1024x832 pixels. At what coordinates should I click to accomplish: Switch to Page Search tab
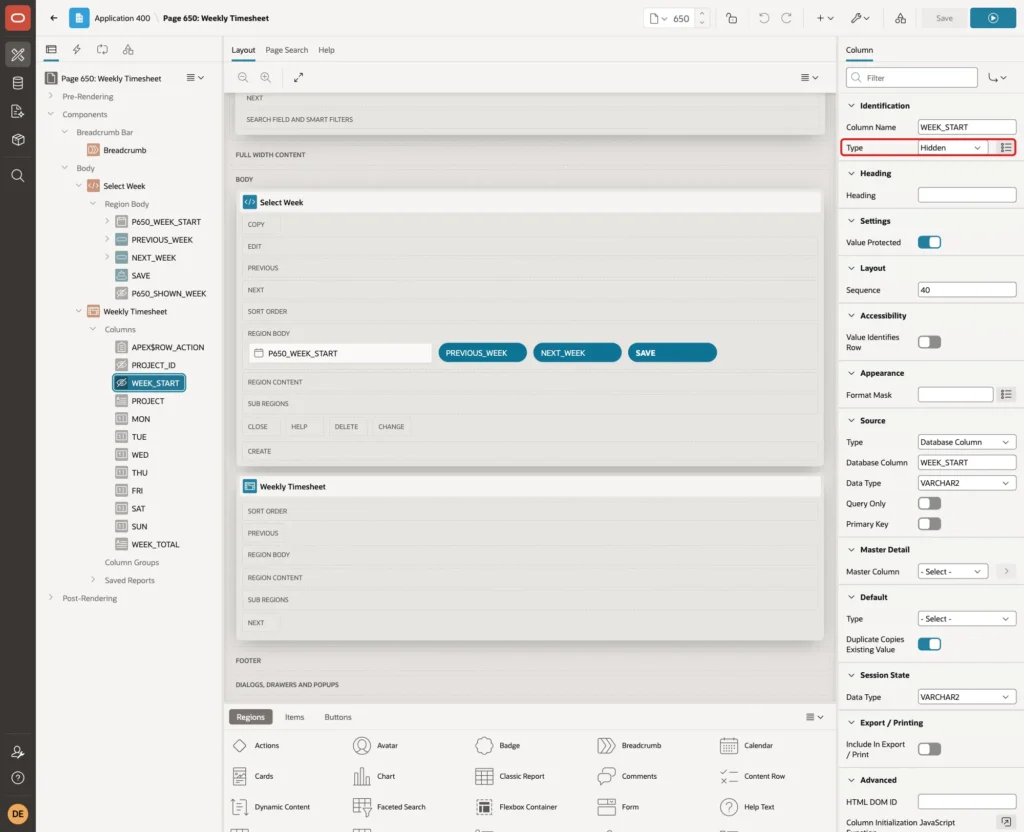point(286,50)
